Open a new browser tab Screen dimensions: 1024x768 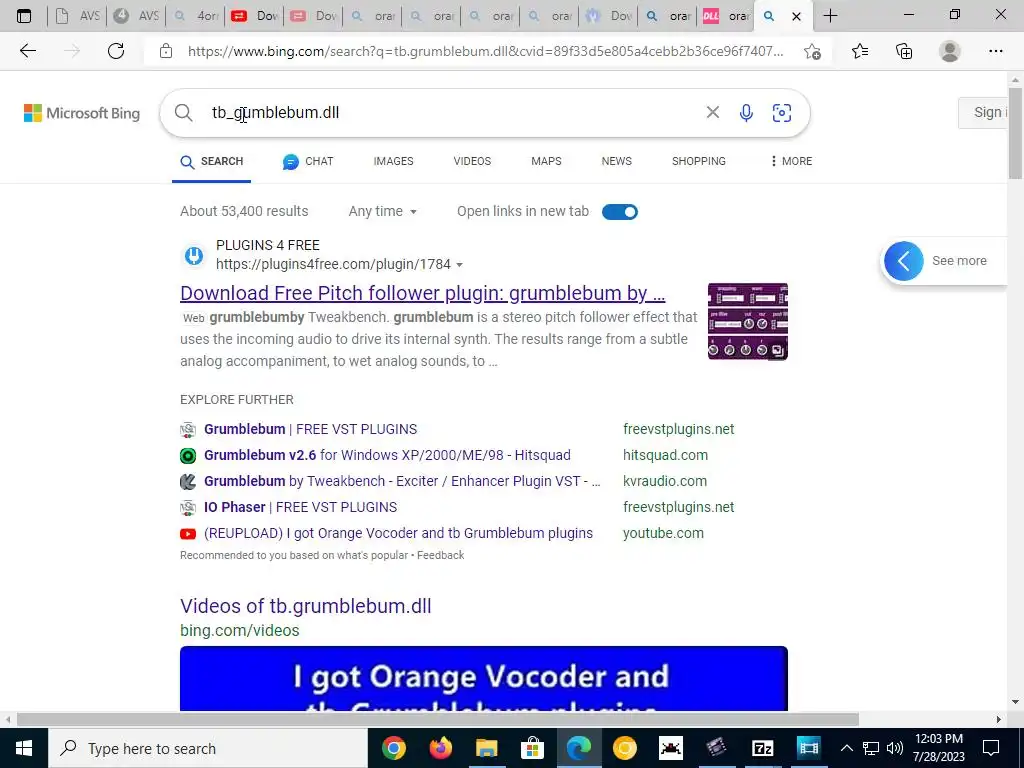click(830, 16)
